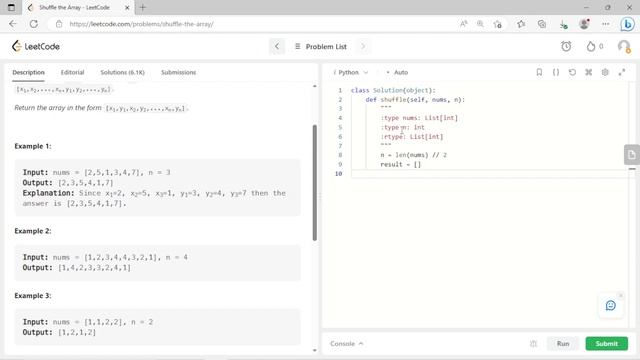View site information lock icon

59,24
